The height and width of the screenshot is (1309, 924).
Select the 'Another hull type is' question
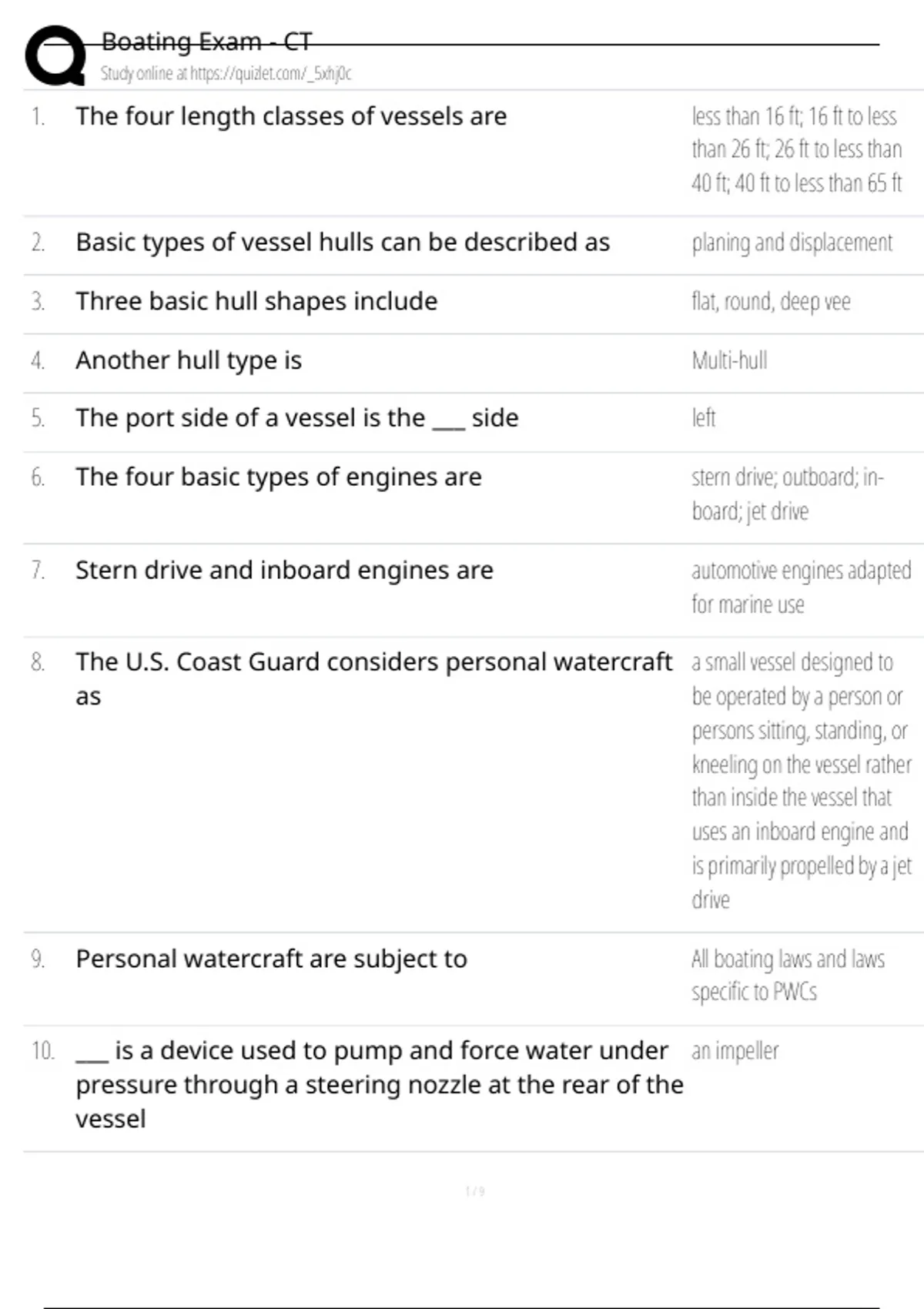[189, 360]
